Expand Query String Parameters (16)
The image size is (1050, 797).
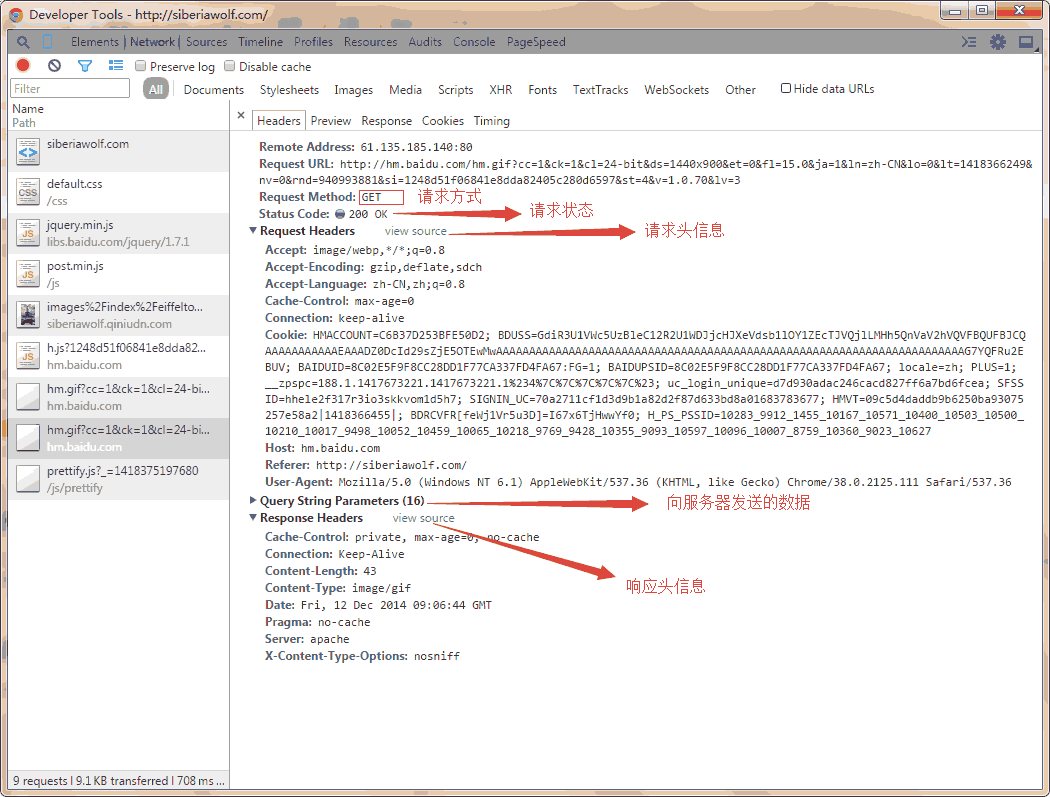pyautogui.click(x=253, y=500)
